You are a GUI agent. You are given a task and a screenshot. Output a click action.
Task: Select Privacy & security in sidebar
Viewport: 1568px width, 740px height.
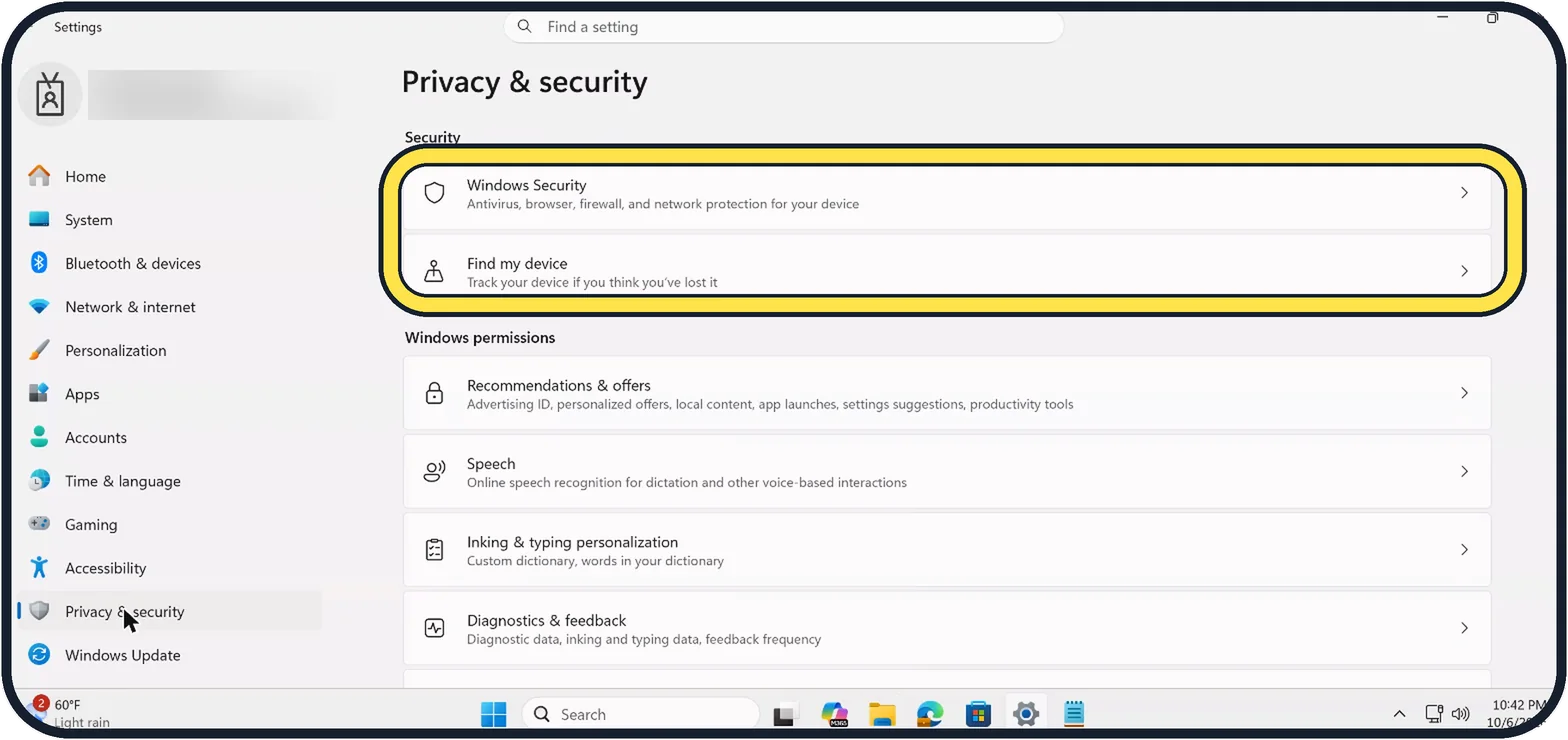tap(169, 611)
